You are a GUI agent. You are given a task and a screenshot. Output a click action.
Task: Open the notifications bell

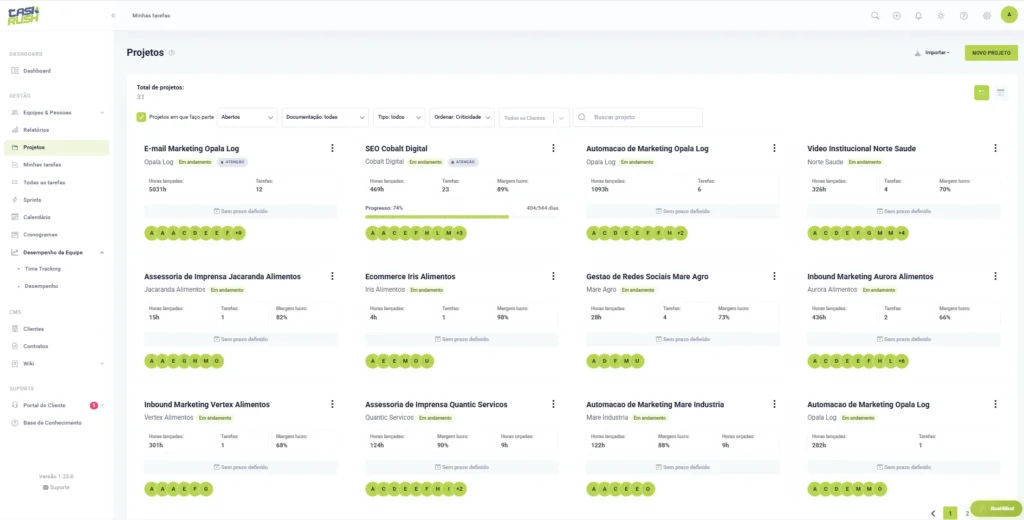click(918, 16)
